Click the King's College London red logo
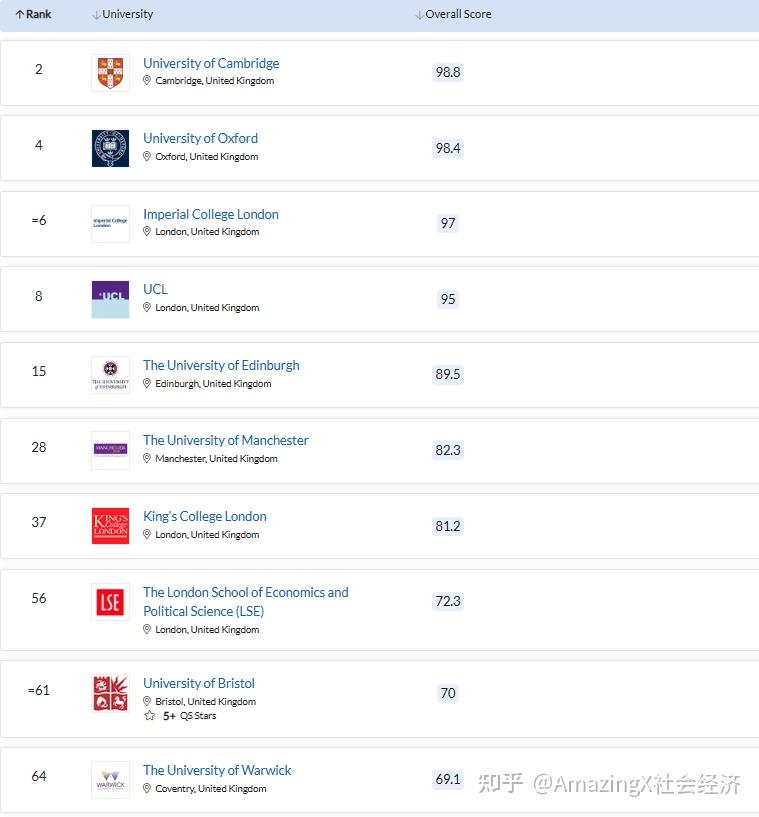The height and width of the screenshot is (817, 759). click(110, 526)
